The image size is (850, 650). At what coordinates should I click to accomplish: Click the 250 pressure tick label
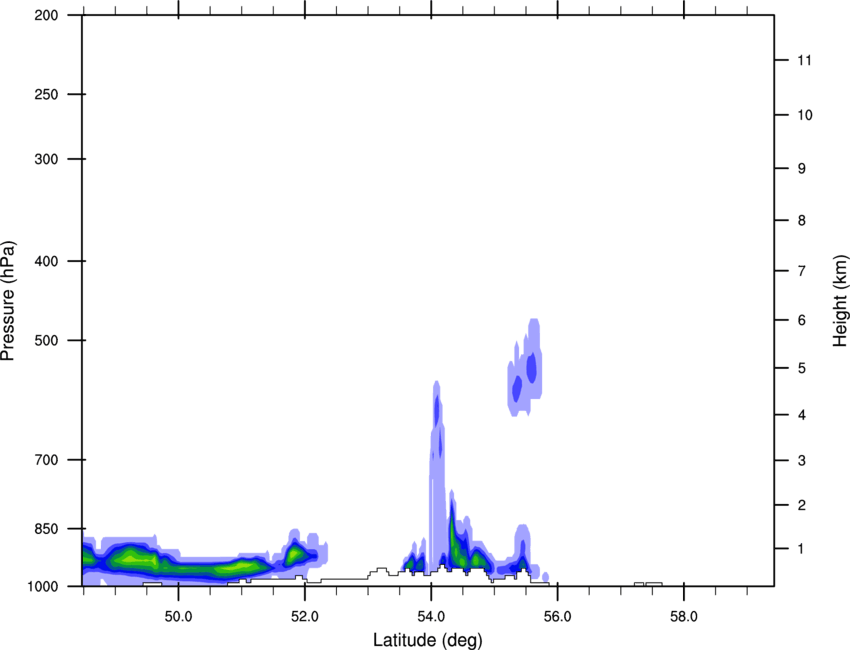click(46, 94)
